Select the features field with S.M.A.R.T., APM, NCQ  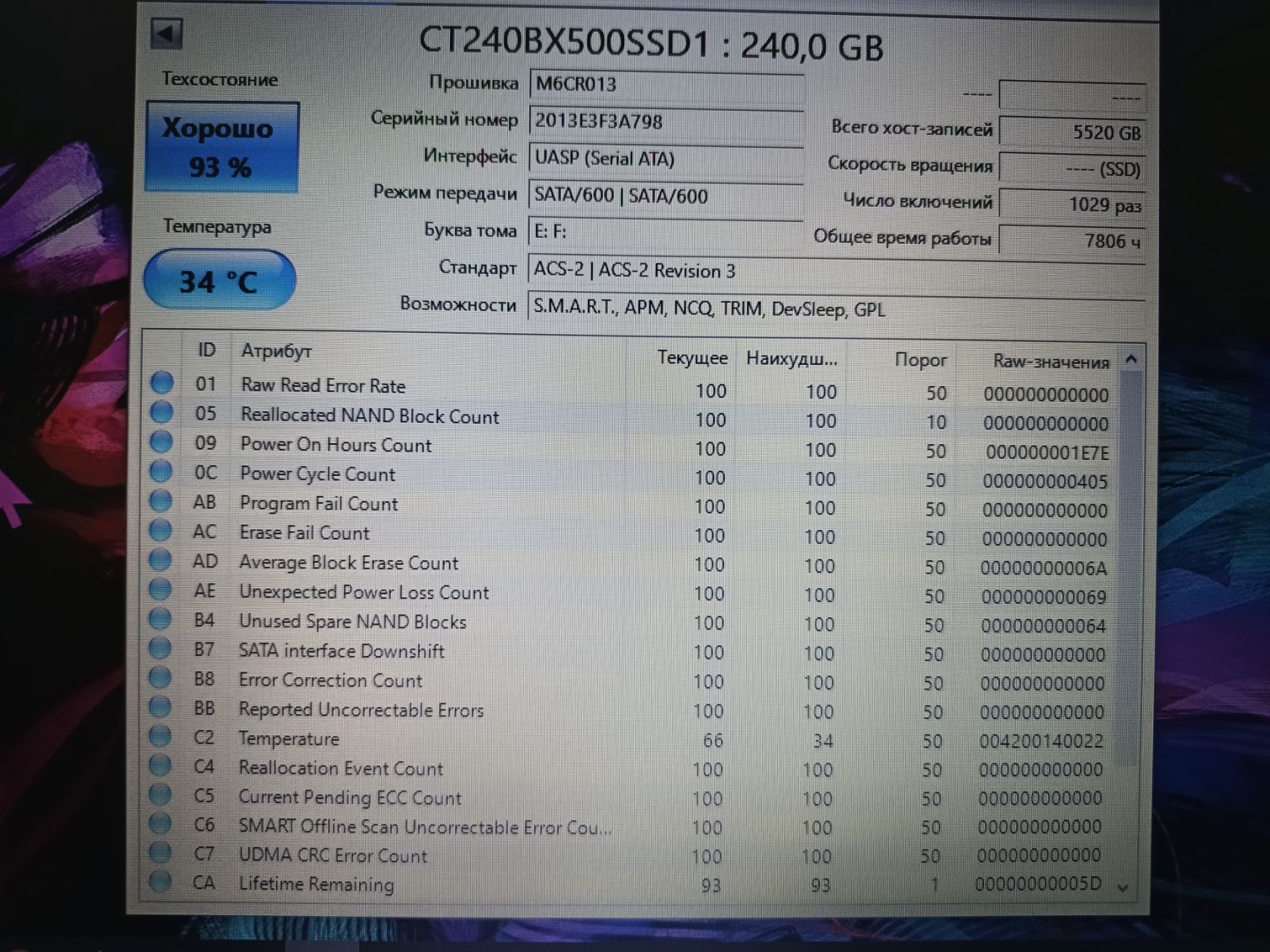[x=835, y=308]
